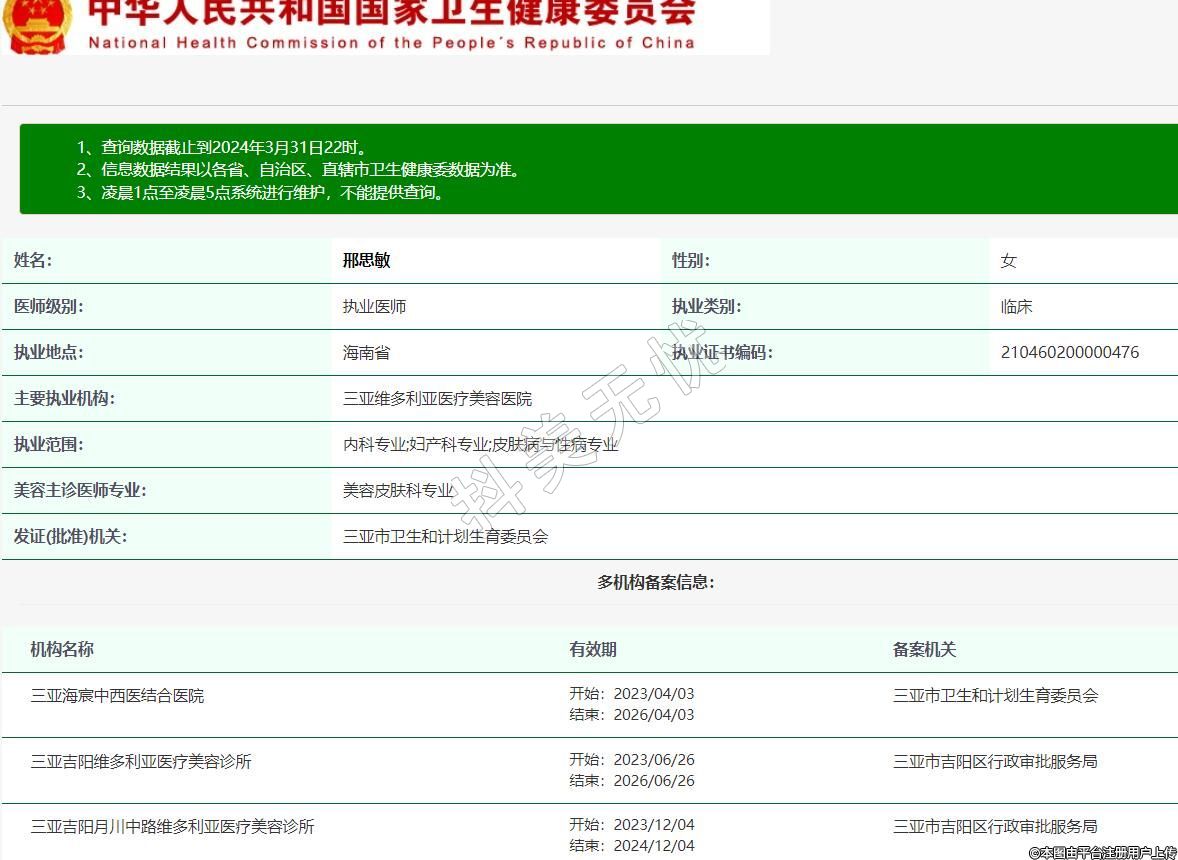Click the national emblem logo
The image size is (1178, 860).
click(x=37, y=24)
